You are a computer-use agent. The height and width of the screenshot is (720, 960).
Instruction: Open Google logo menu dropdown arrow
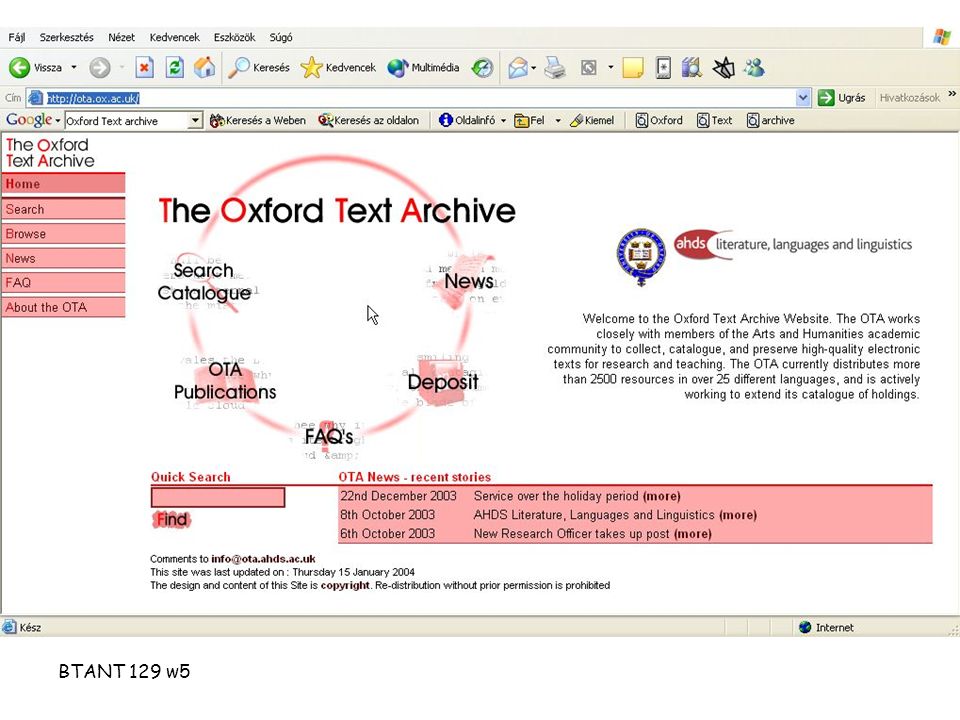pos(58,121)
